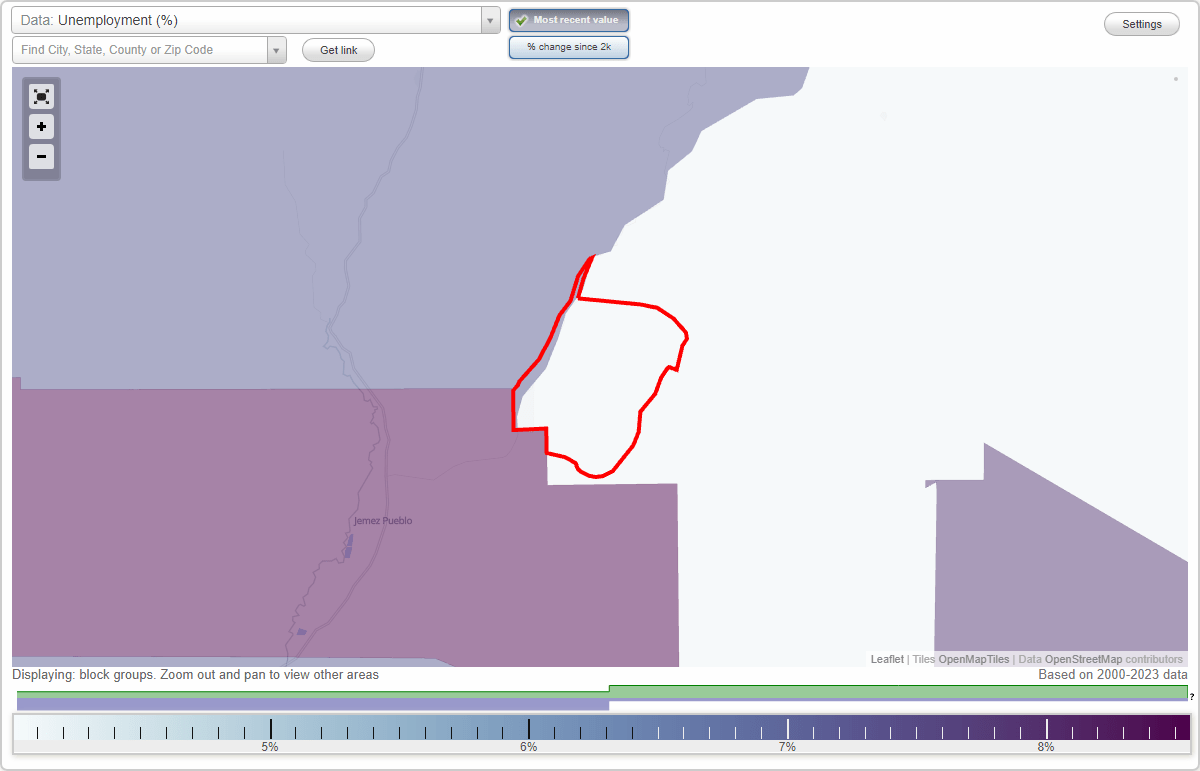Zoom in with the plus button
This screenshot has height=771, width=1200.
tap(41, 127)
